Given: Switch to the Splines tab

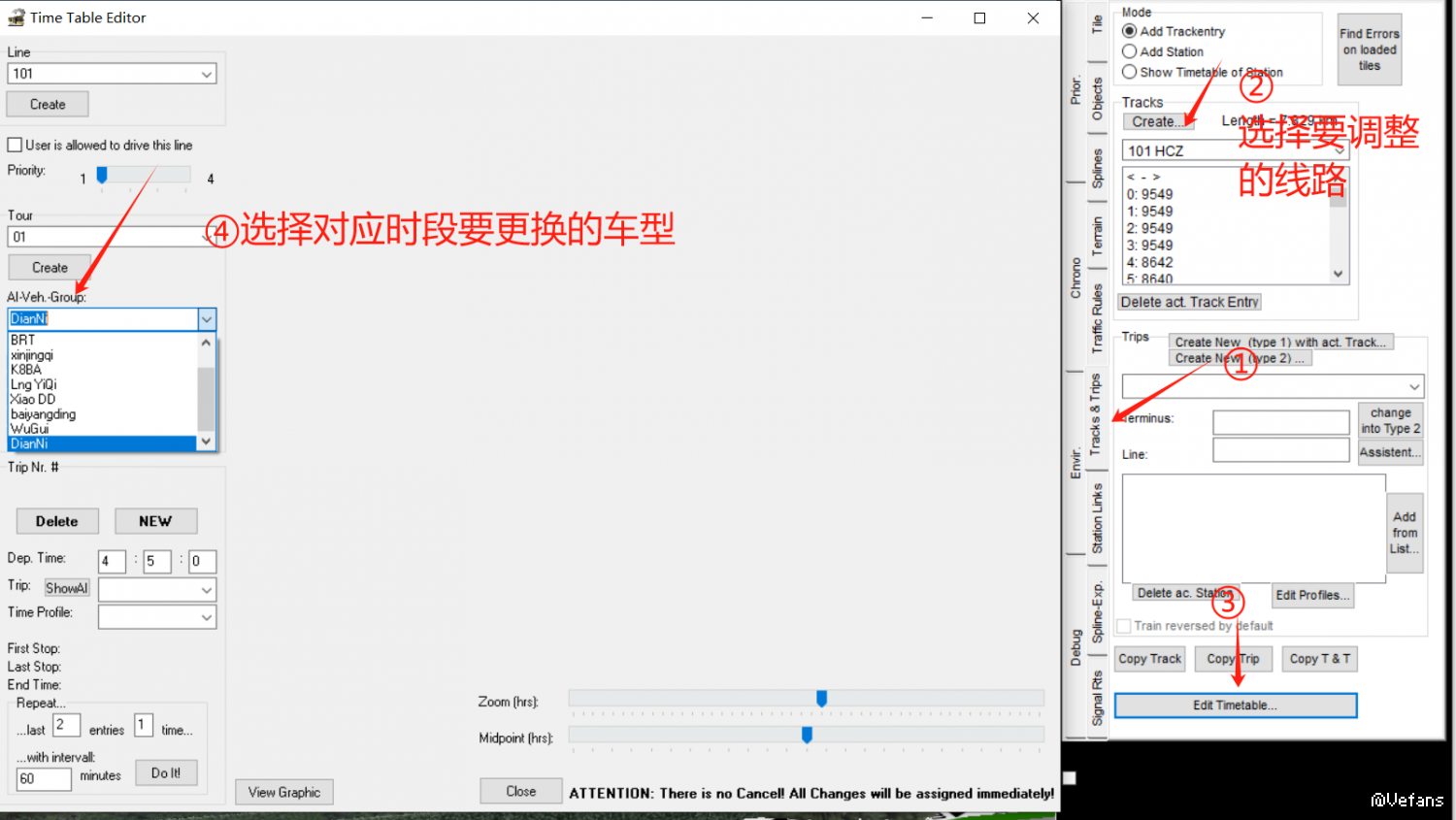Looking at the screenshot, I should point(1097,169).
